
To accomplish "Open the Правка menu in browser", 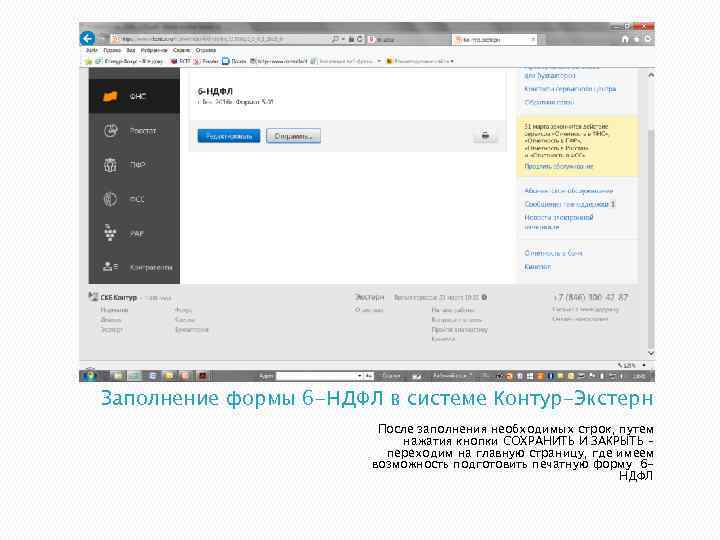I will tap(112, 50).
